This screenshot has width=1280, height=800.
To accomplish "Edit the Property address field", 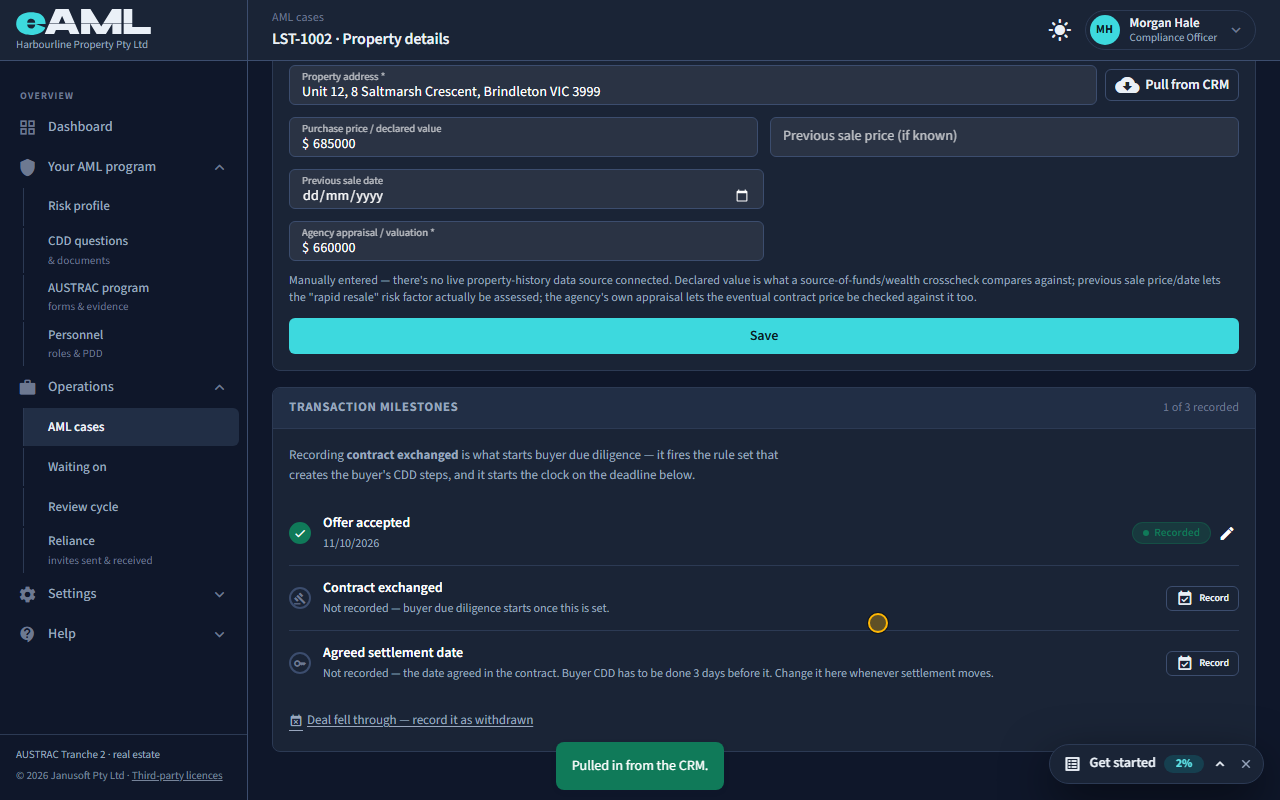I will point(693,85).
